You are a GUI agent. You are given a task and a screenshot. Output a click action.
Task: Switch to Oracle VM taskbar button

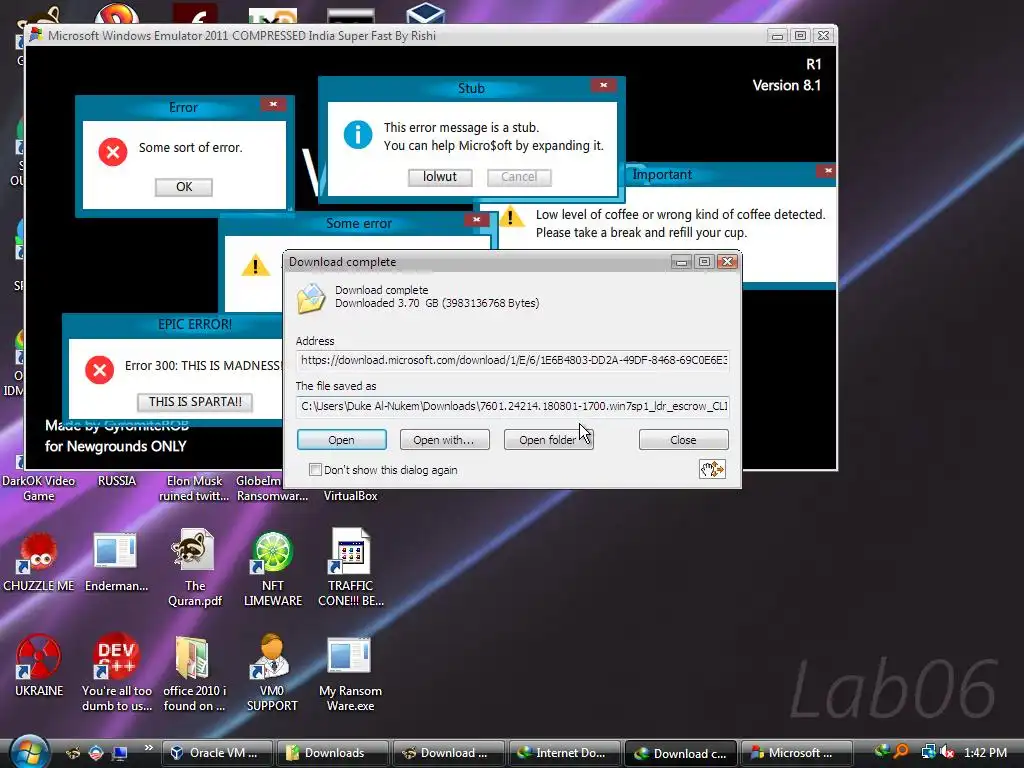click(x=216, y=753)
